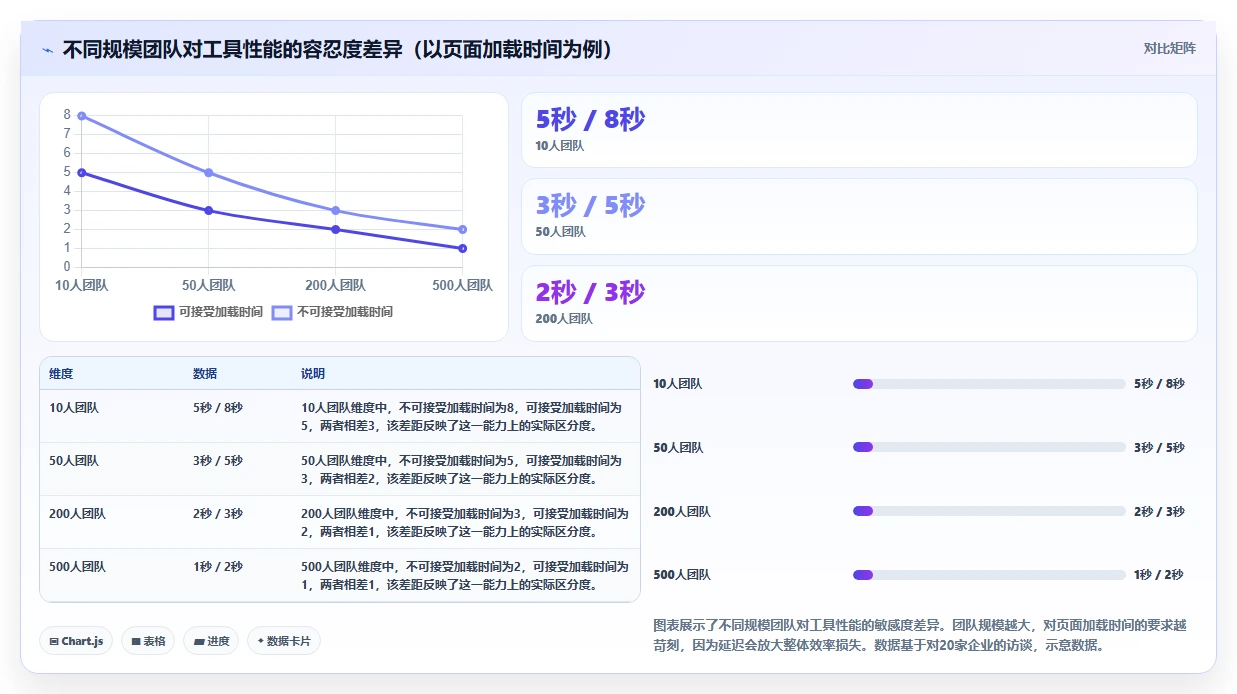Click the 200人团队 progress bar
Viewport: 1237px width, 694px height.
coord(989,511)
